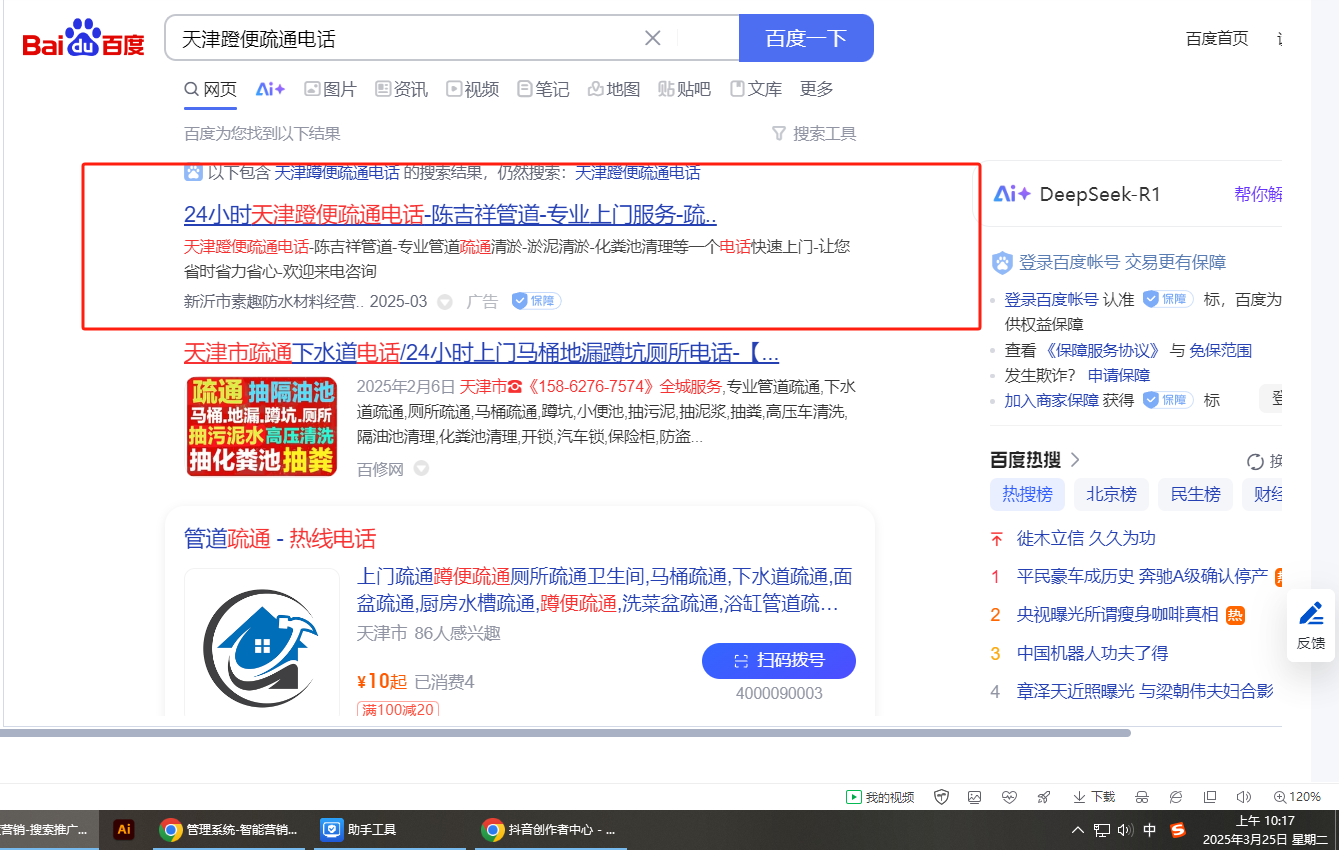The height and width of the screenshot is (850, 1339).
Task: Click the 广告 label in the ad result
Action: point(482,301)
